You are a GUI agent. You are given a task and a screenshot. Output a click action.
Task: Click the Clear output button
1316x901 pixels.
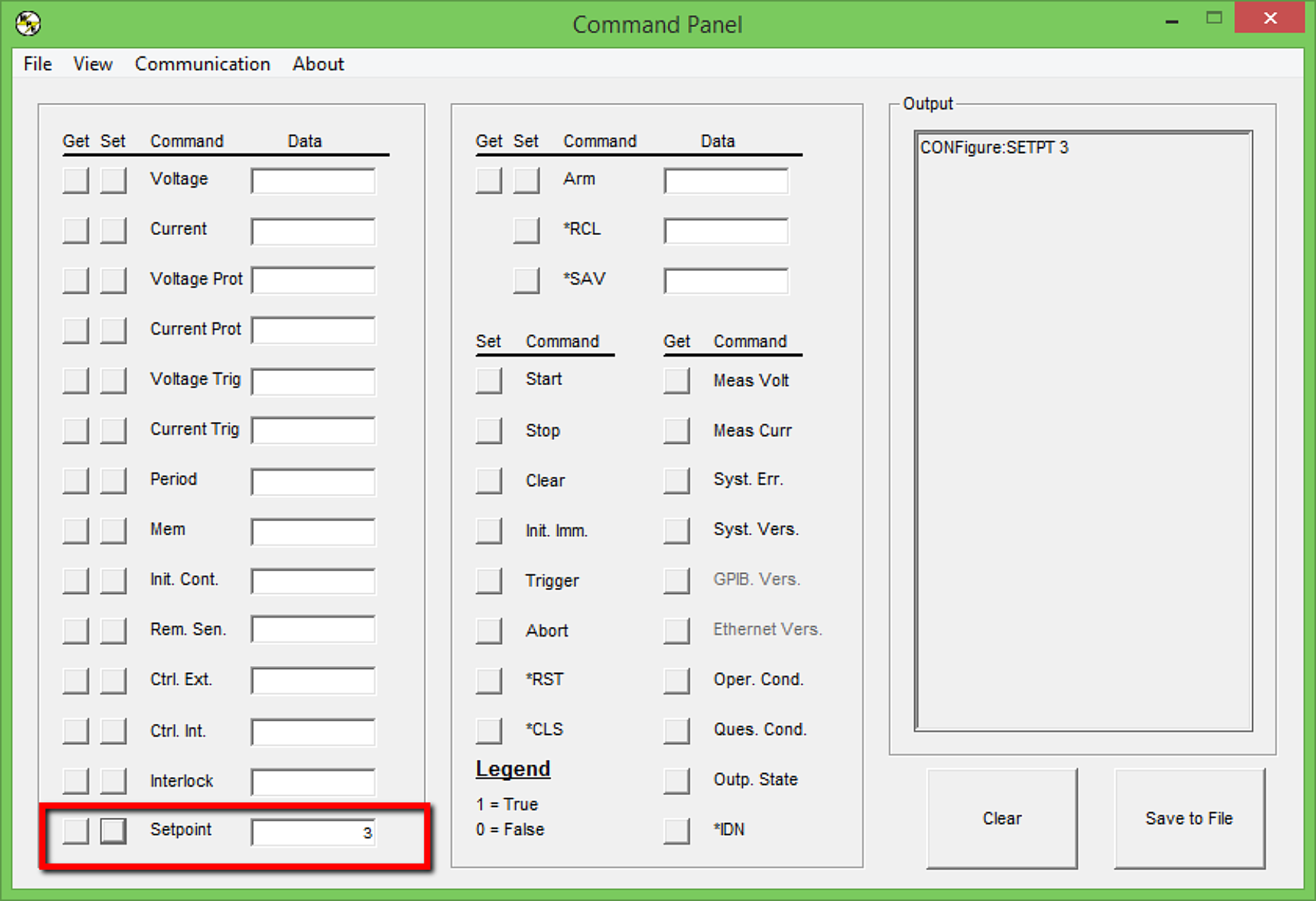(1002, 818)
